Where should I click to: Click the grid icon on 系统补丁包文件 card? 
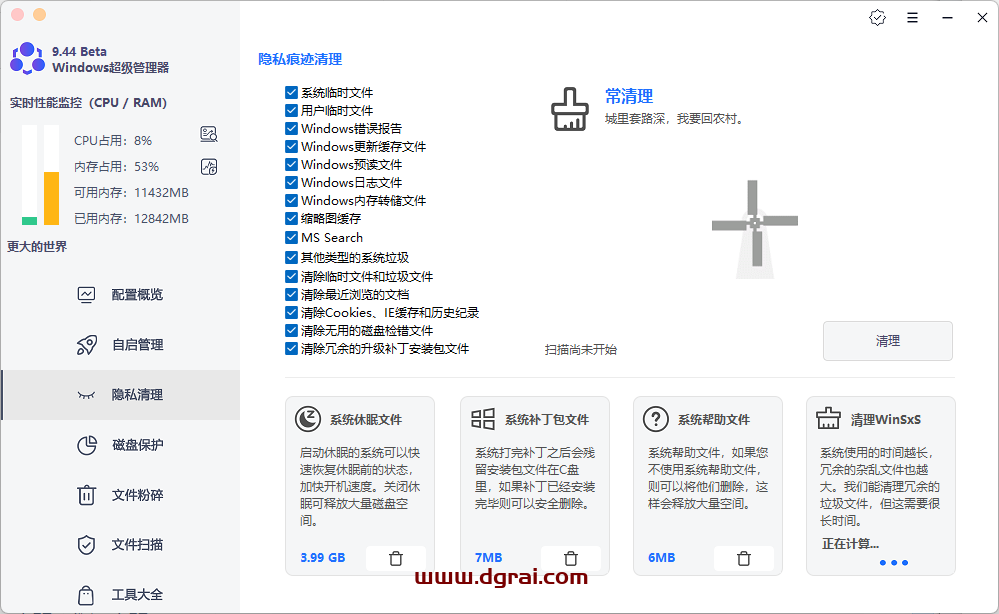tap(483, 419)
